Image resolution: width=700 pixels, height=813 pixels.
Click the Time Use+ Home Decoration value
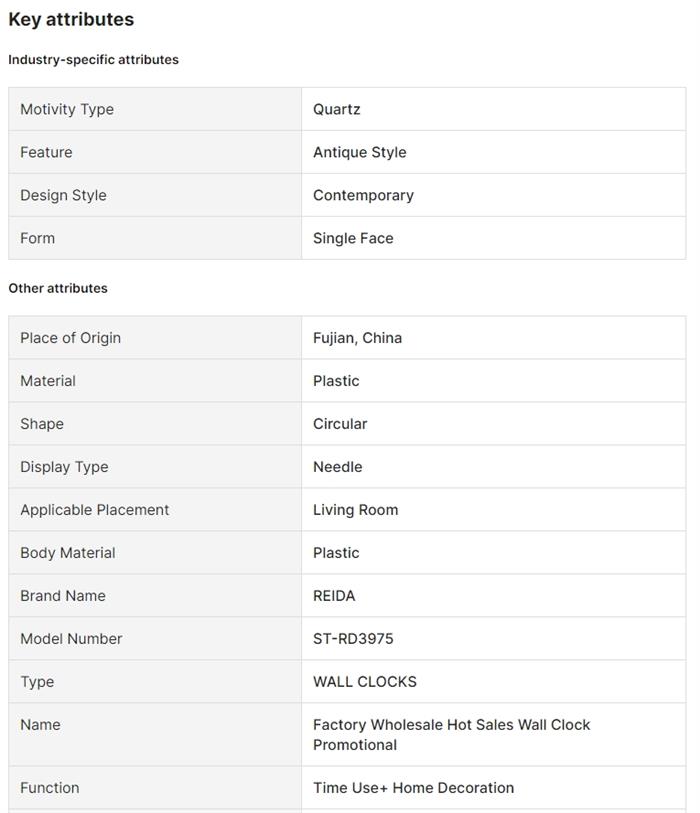[x=413, y=788]
